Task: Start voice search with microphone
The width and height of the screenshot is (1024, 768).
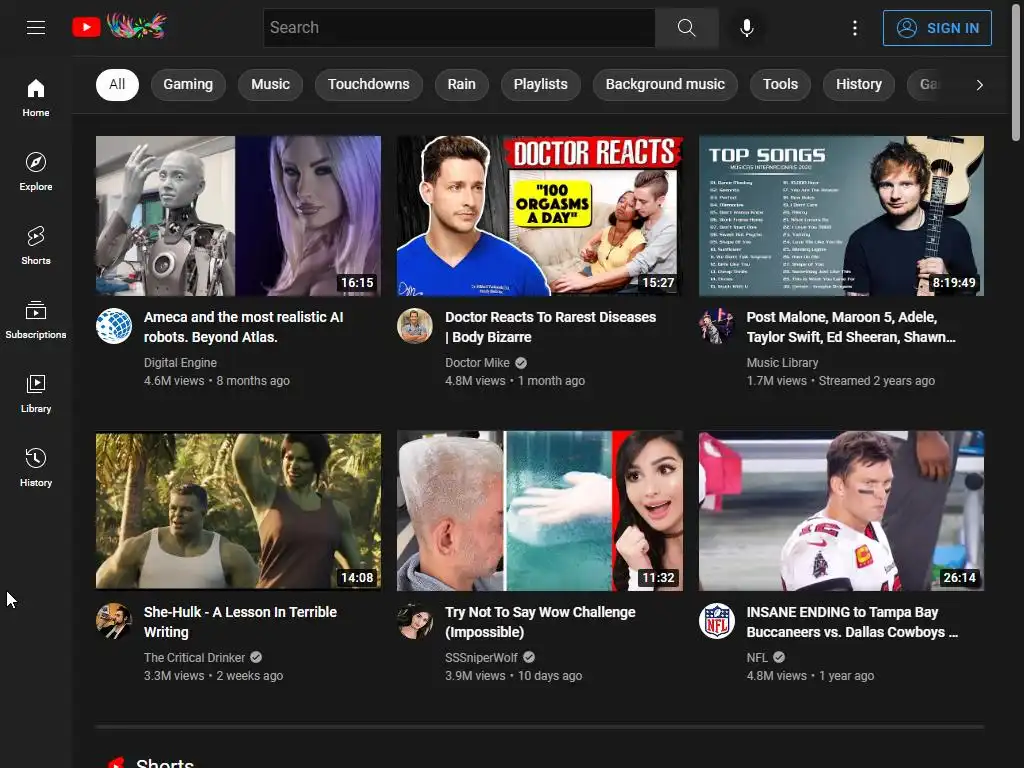Action: [747, 27]
